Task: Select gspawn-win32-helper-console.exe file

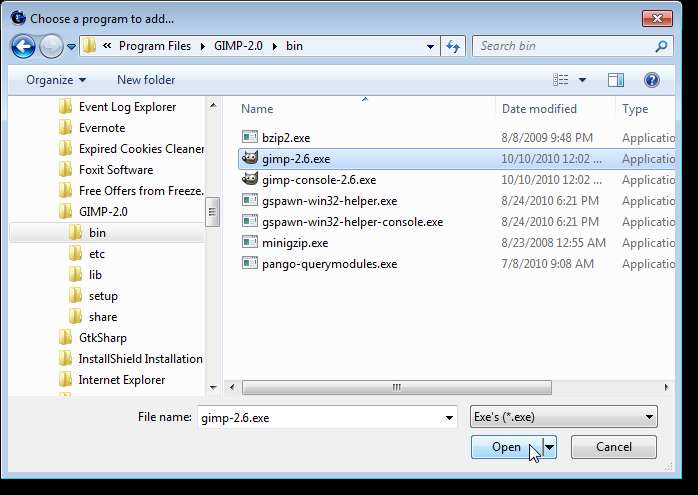Action: click(353, 222)
